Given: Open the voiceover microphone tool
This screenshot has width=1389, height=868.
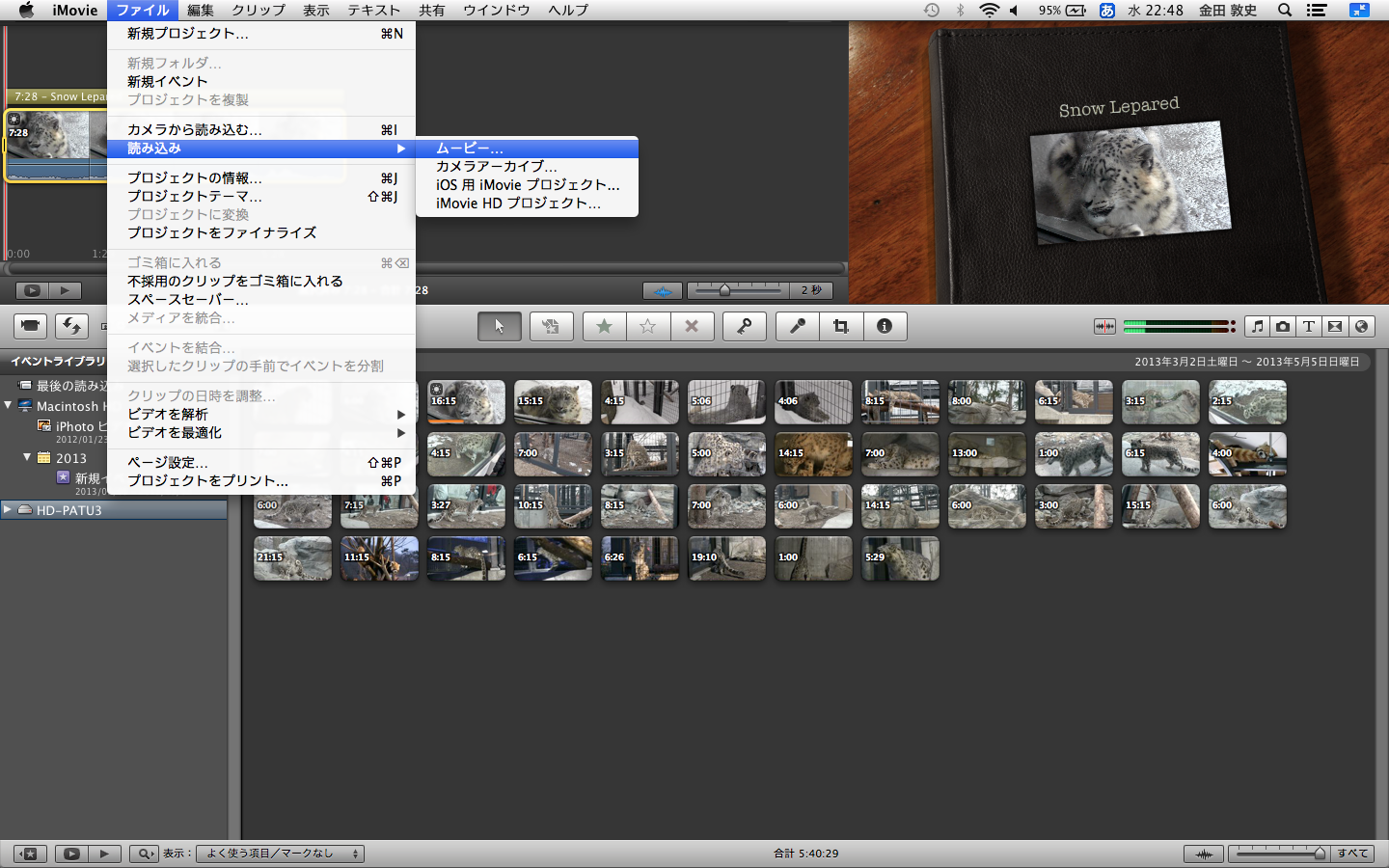Looking at the screenshot, I should point(797,326).
